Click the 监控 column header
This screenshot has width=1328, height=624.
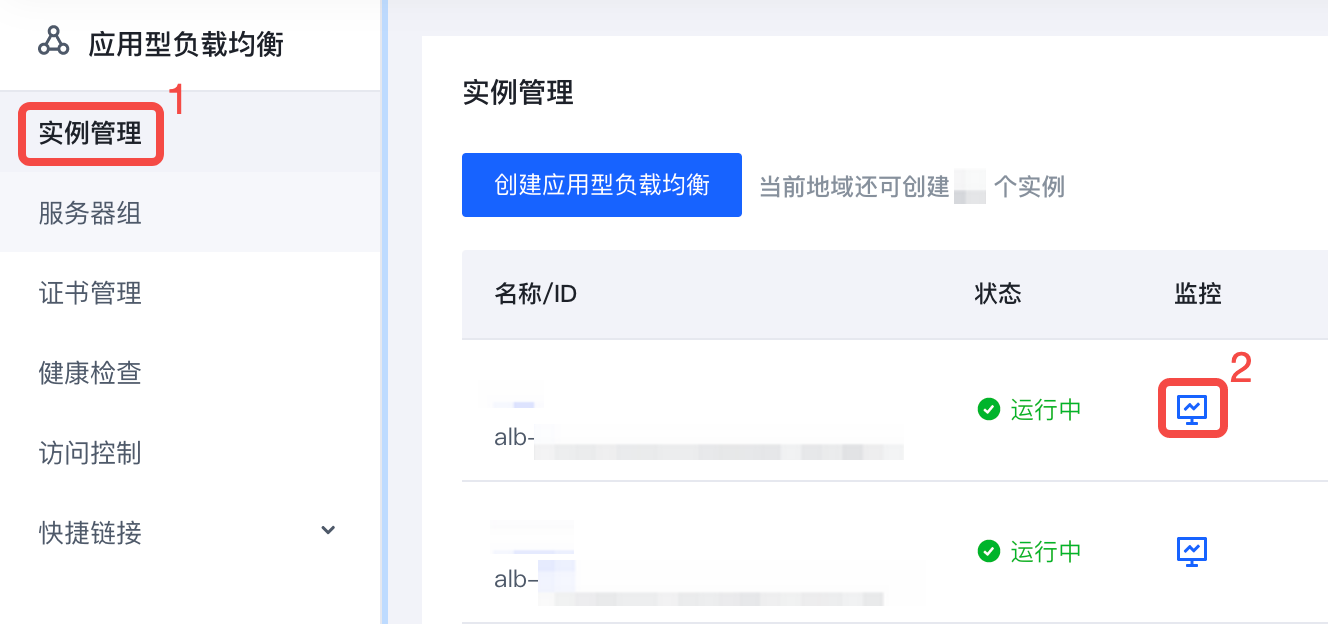pos(1198,293)
